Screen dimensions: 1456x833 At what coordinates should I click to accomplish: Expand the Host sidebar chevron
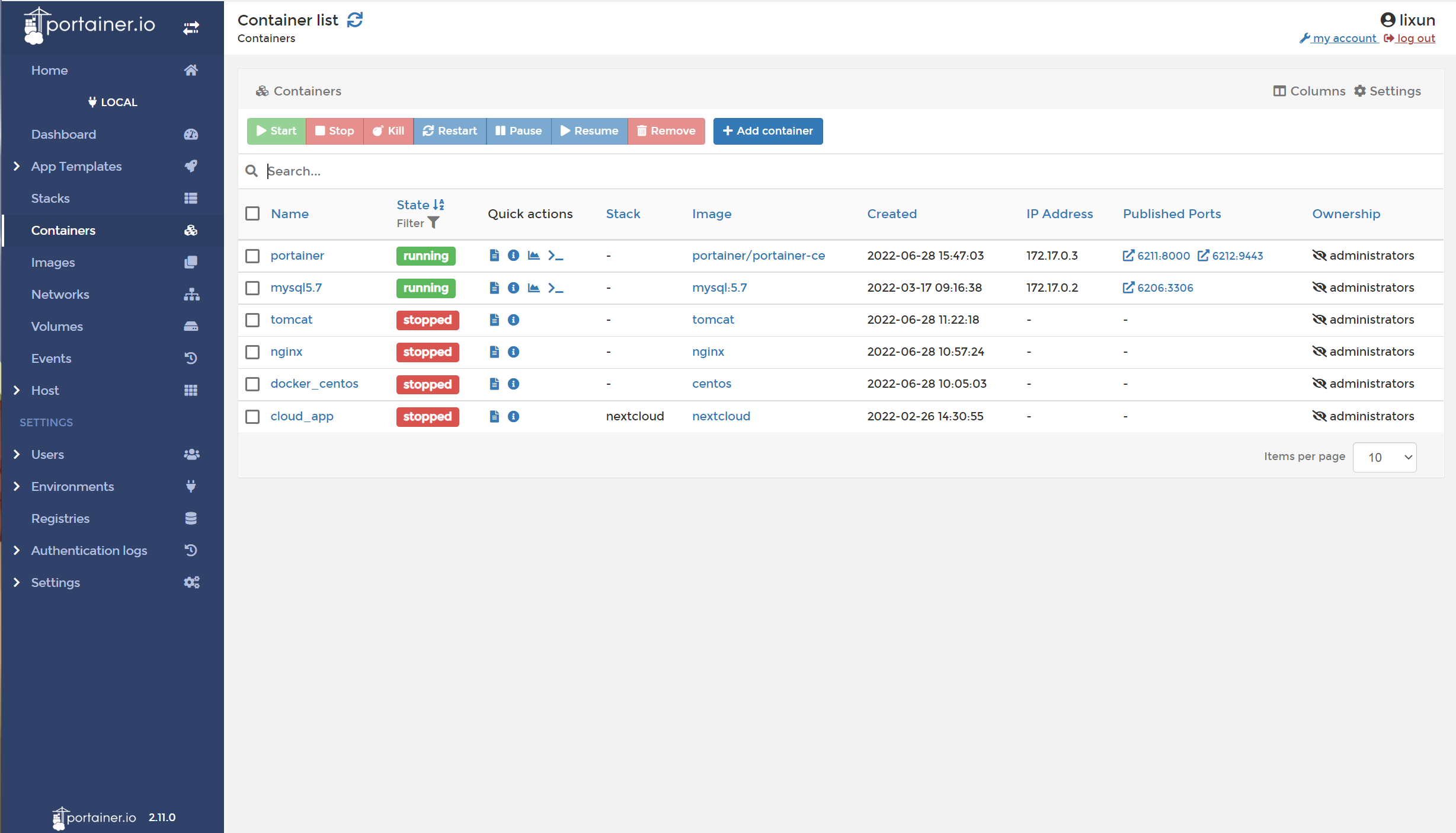pos(17,390)
